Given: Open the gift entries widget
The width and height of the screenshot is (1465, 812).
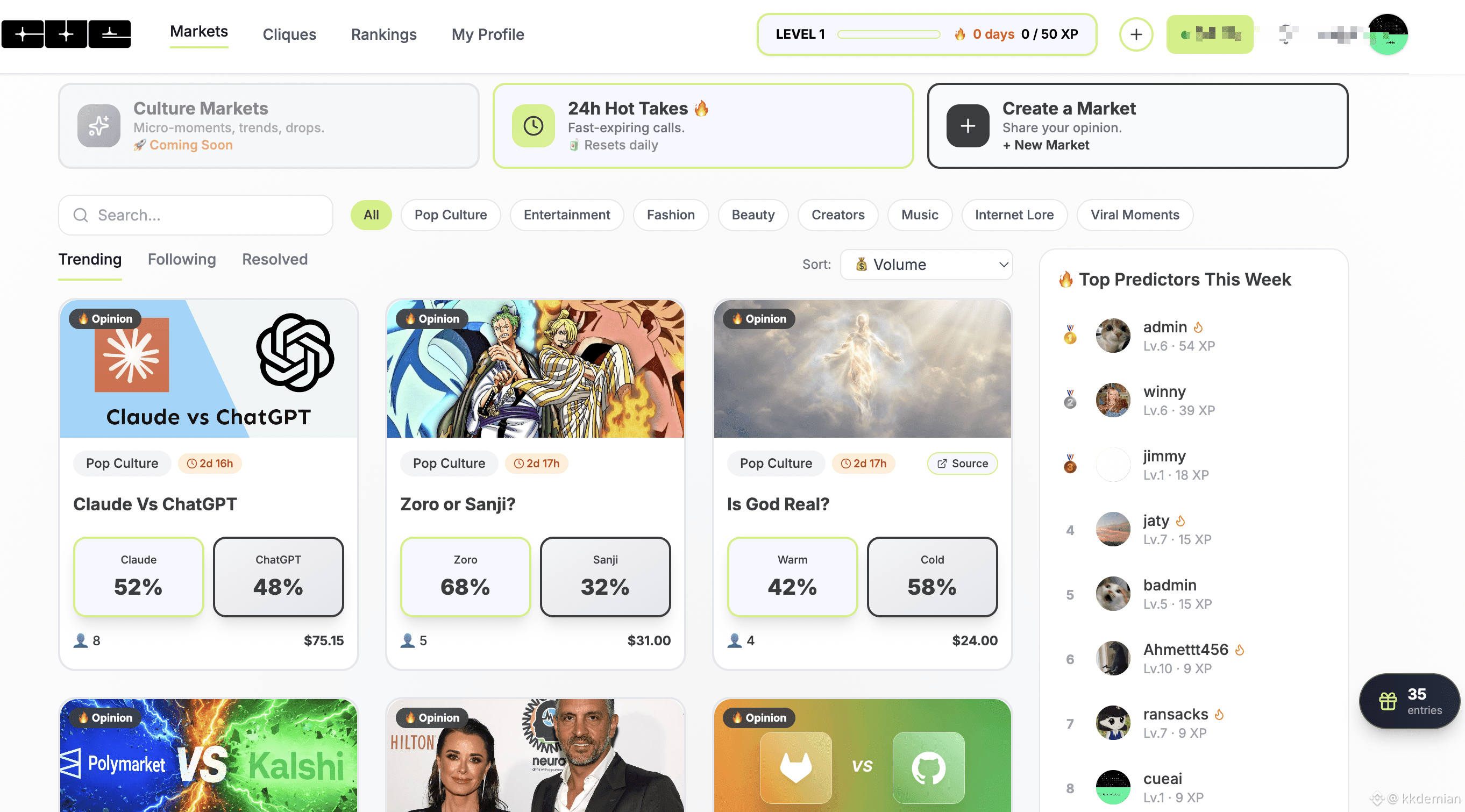Looking at the screenshot, I should click(1409, 701).
